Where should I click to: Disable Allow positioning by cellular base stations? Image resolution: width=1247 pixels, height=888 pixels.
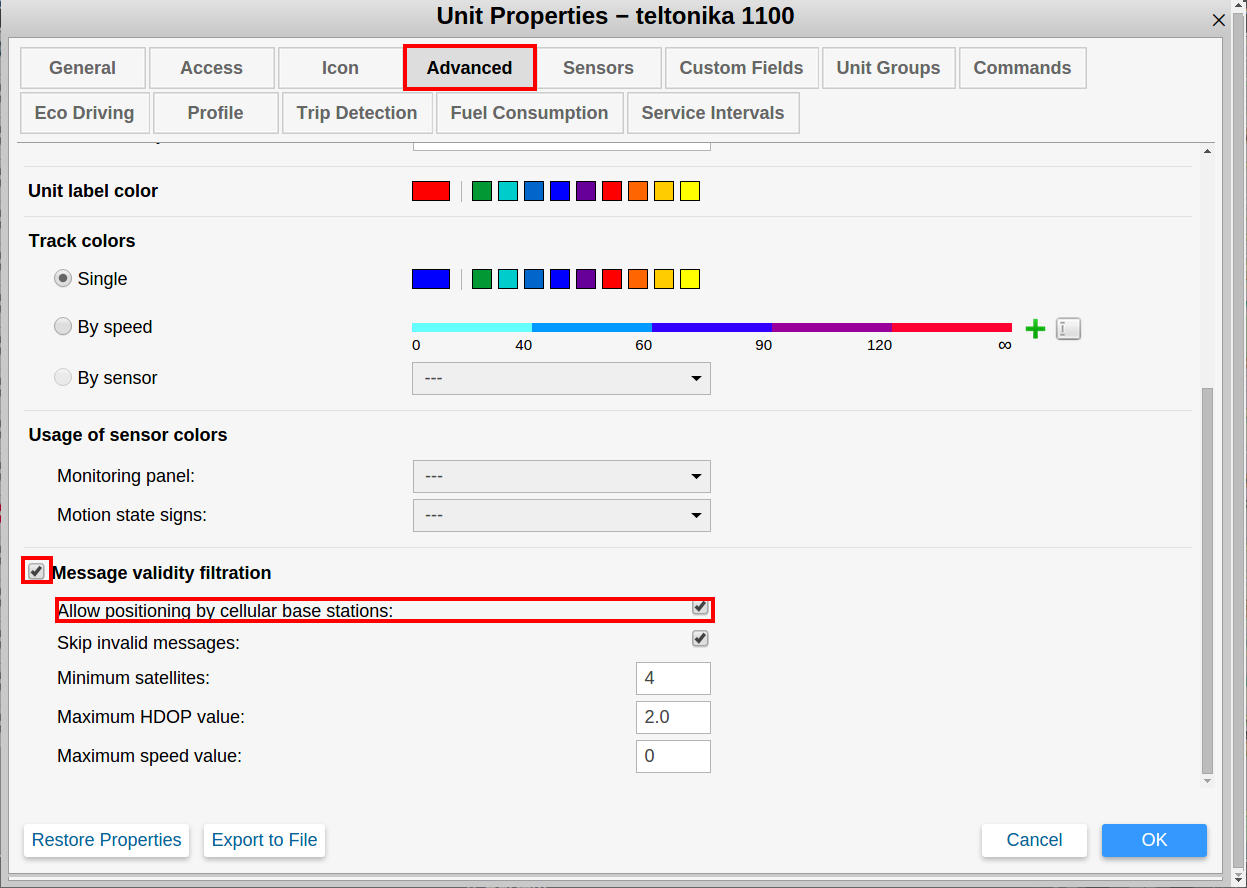[x=700, y=607]
